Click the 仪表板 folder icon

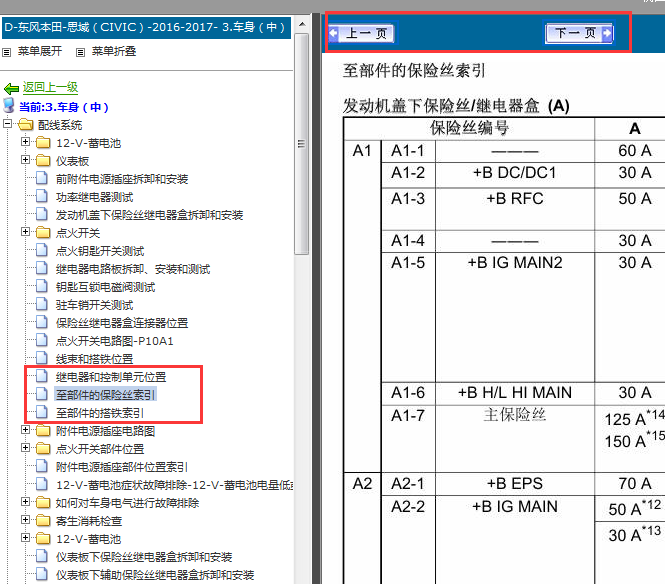tap(43, 160)
